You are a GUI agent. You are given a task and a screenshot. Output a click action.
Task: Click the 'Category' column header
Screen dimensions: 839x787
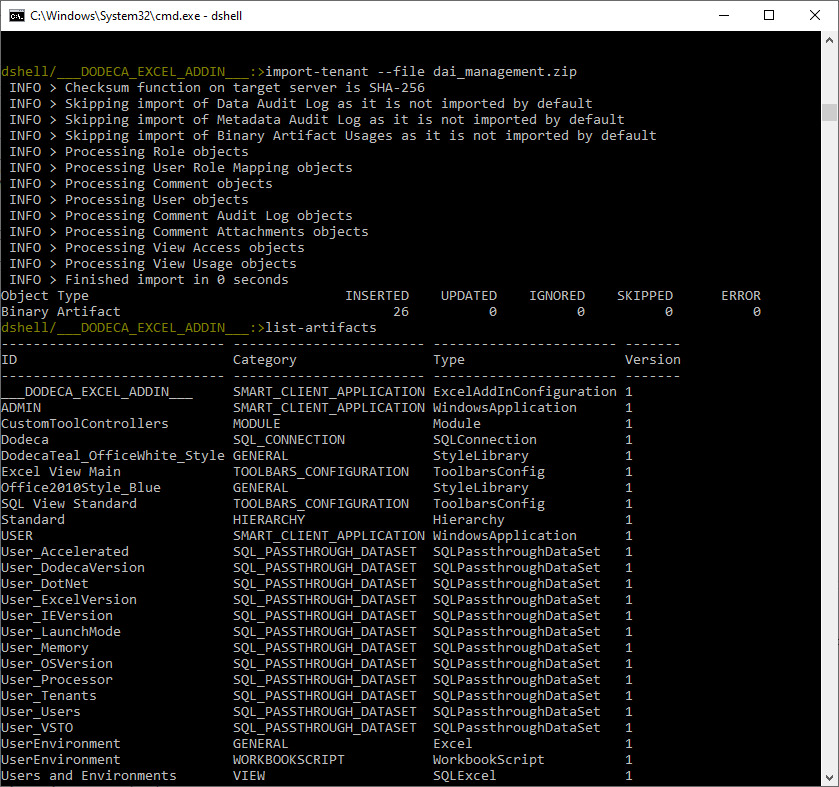pos(265,360)
